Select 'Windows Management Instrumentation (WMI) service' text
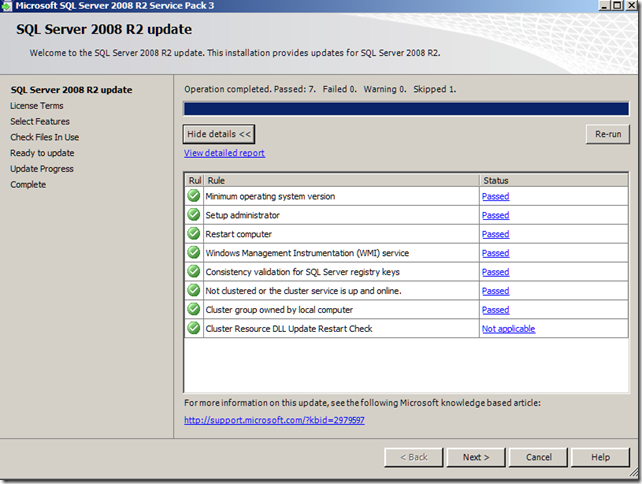The image size is (642, 484). pyautogui.click(x=307, y=253)
